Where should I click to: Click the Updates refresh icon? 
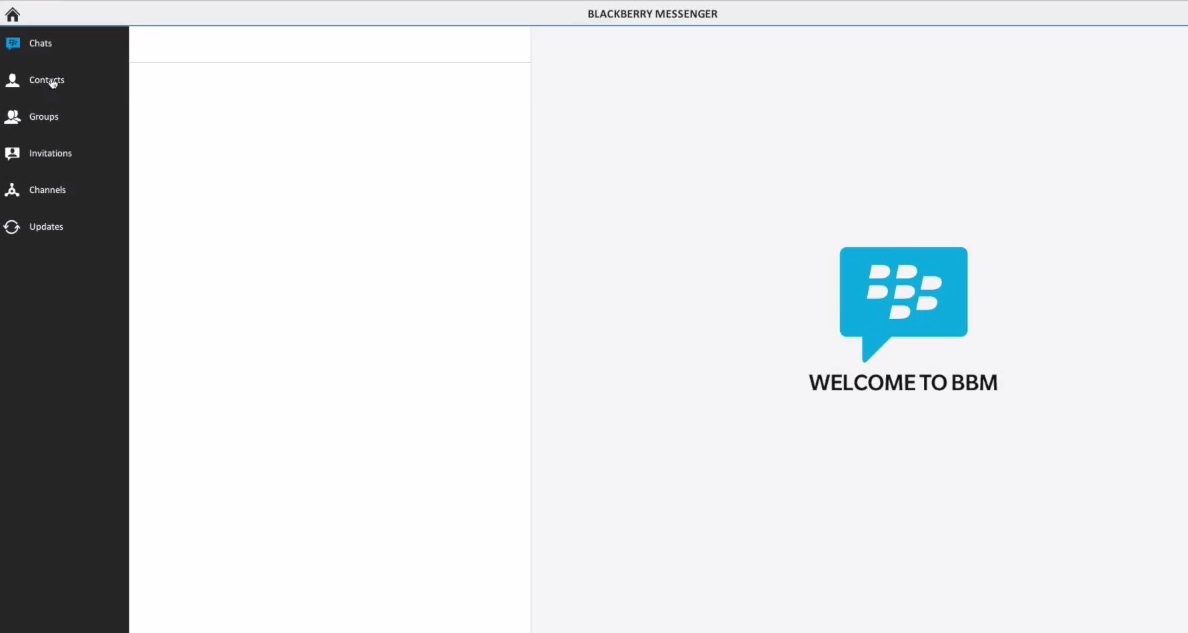(x=12, y=227)
